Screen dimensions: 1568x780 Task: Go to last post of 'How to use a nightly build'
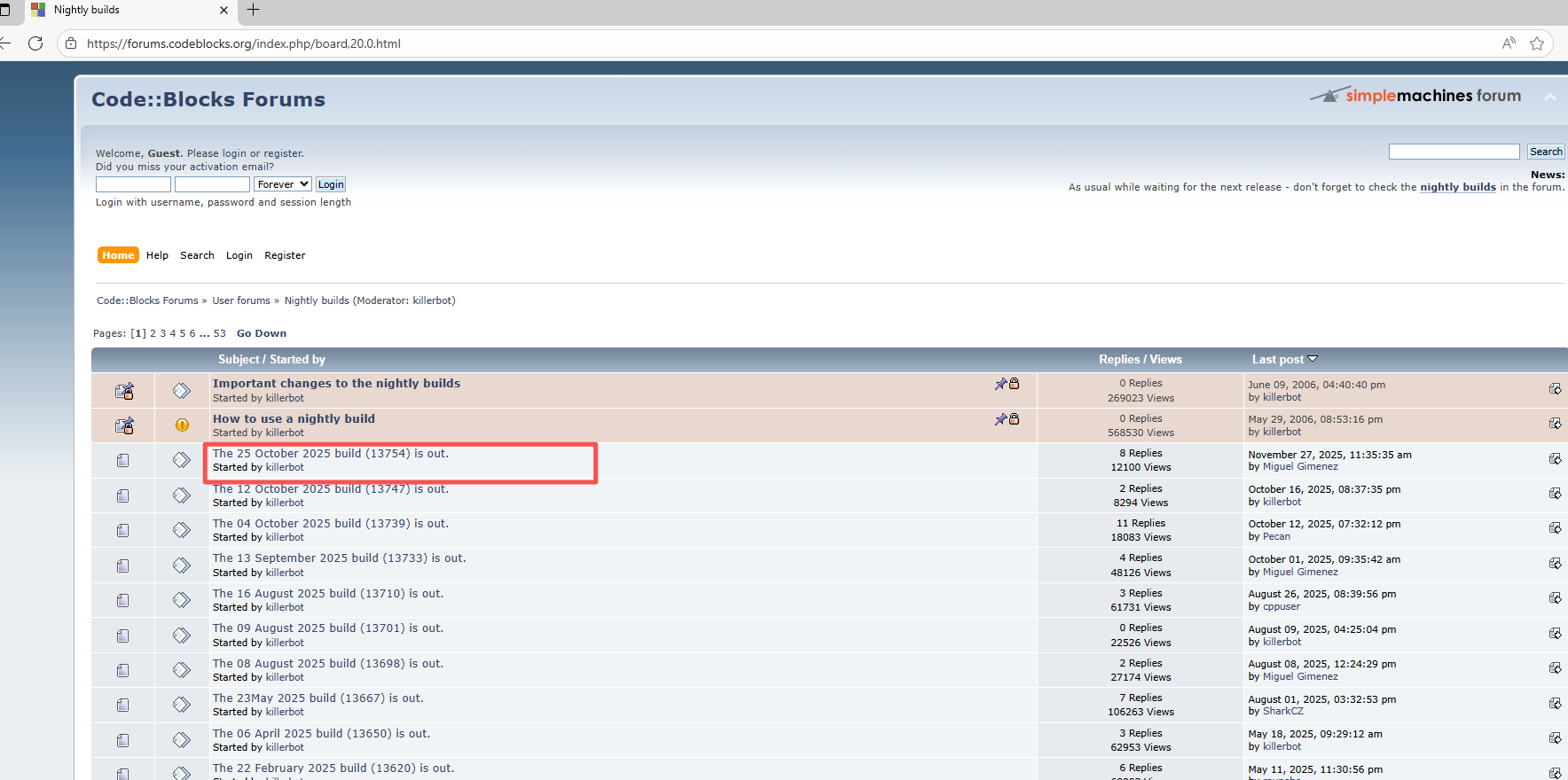[x=1555, y=424]
